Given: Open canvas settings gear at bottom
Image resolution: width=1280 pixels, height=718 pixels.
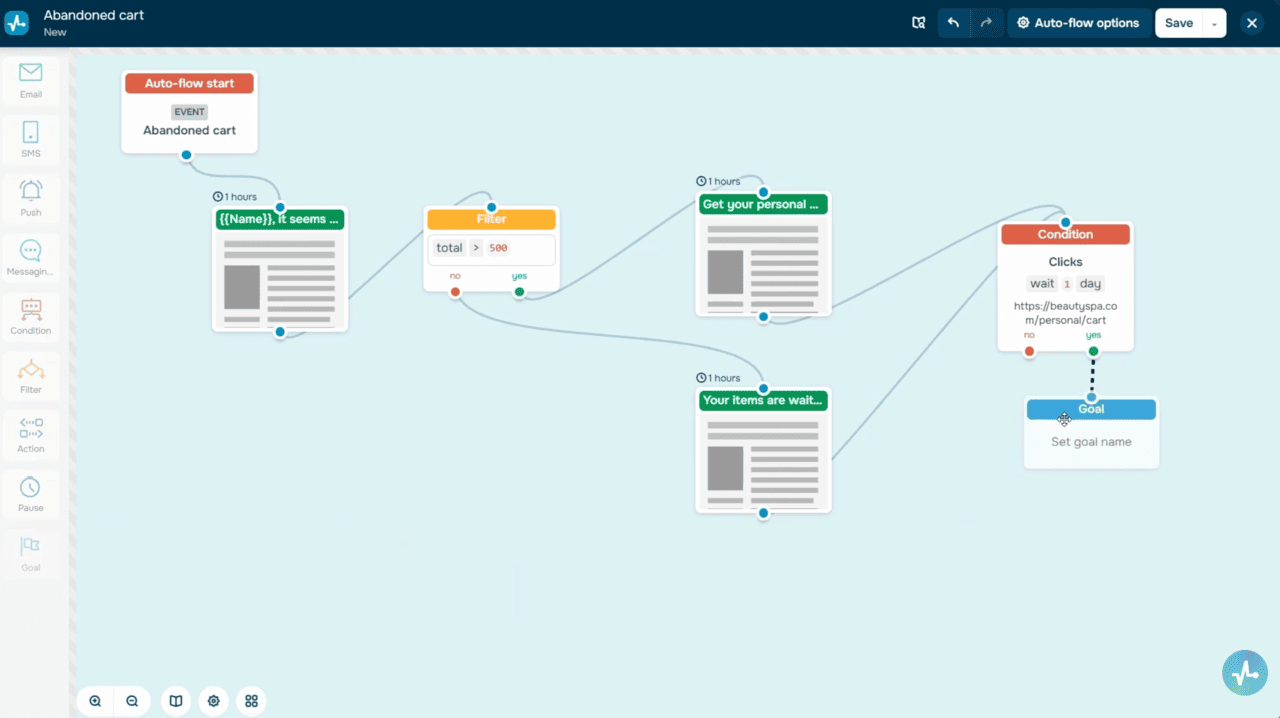Looking at the screenshot, I should [x=214, y=701].
